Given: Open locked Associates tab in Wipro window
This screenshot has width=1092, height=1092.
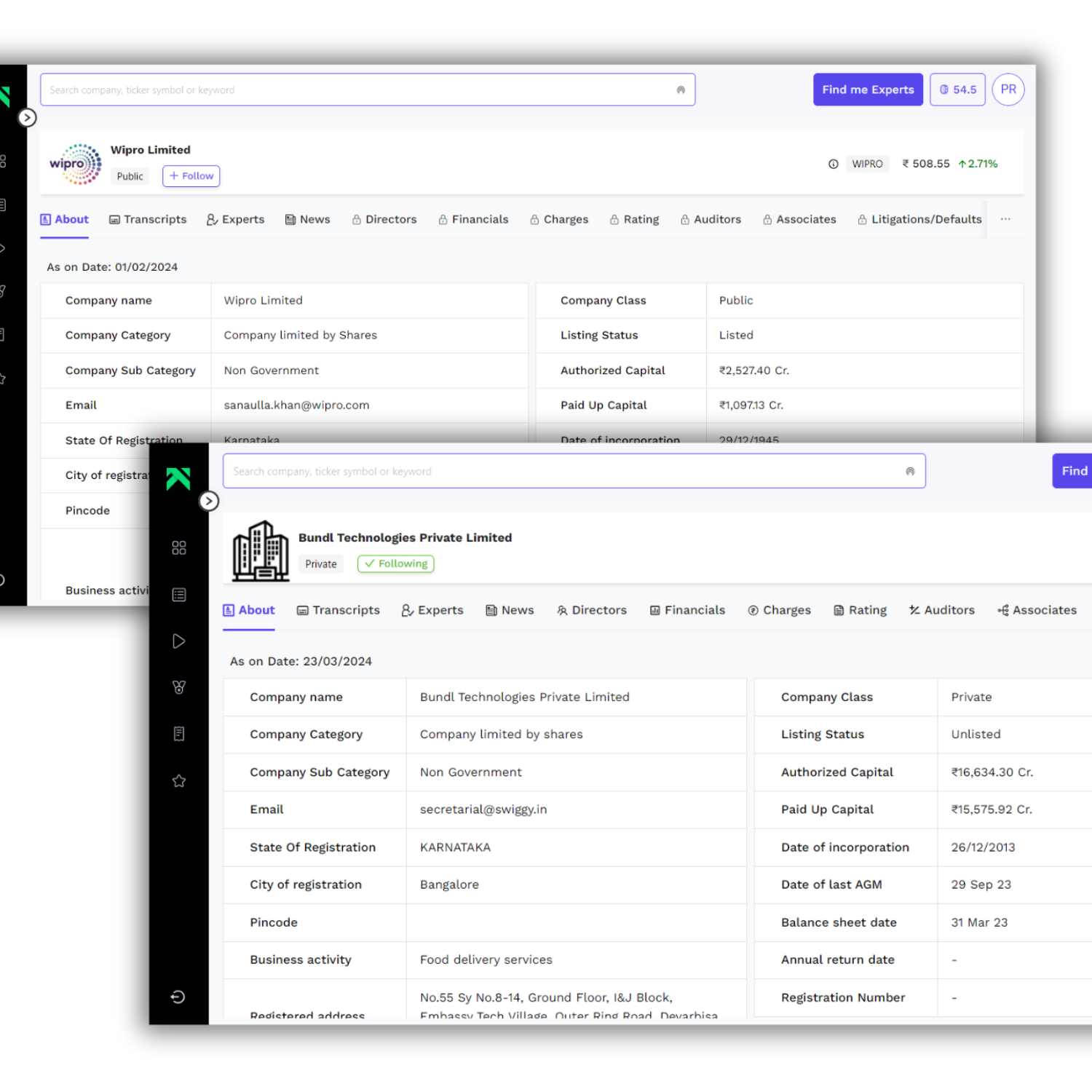Looking at the screenshot, I should click(799, 219).
